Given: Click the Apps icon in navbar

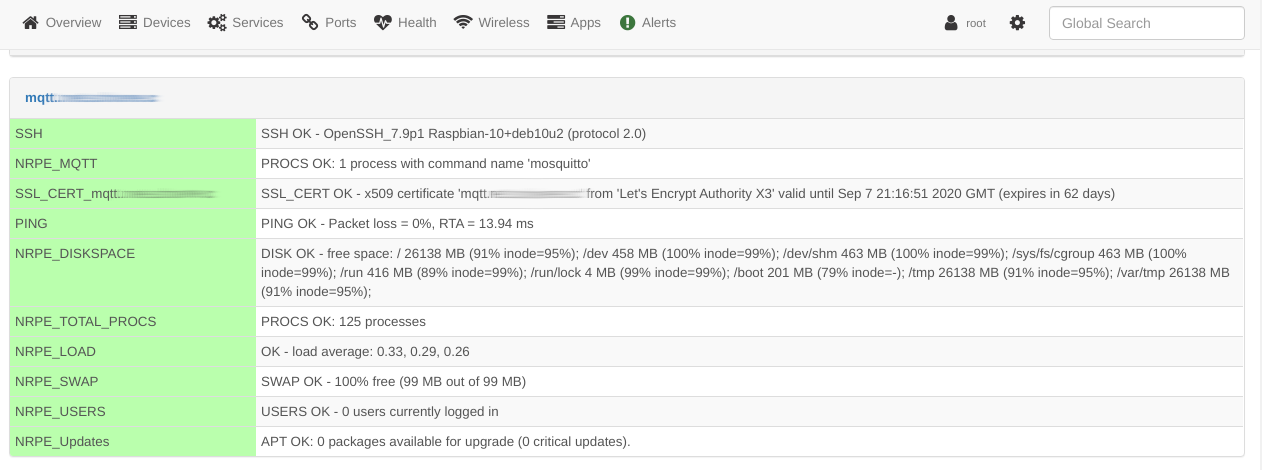Looking at the screenshot, I should (x=556, y=22).
